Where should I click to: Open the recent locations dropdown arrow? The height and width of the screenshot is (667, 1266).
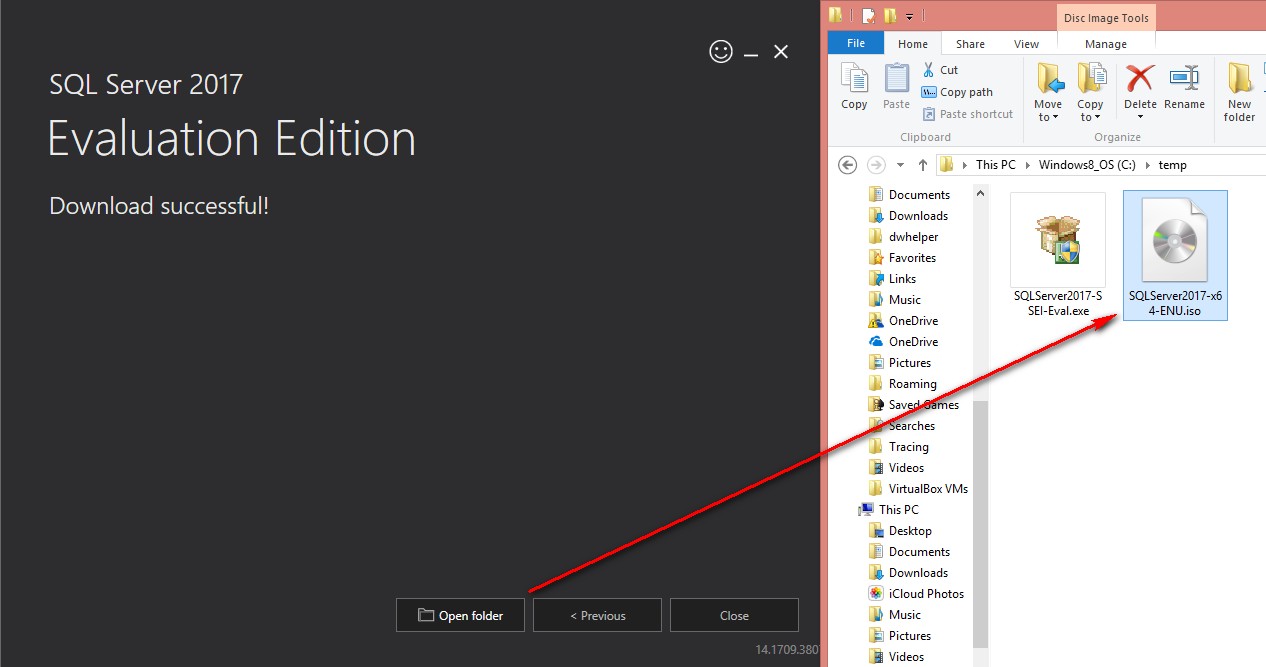click(x=900, y=165)
